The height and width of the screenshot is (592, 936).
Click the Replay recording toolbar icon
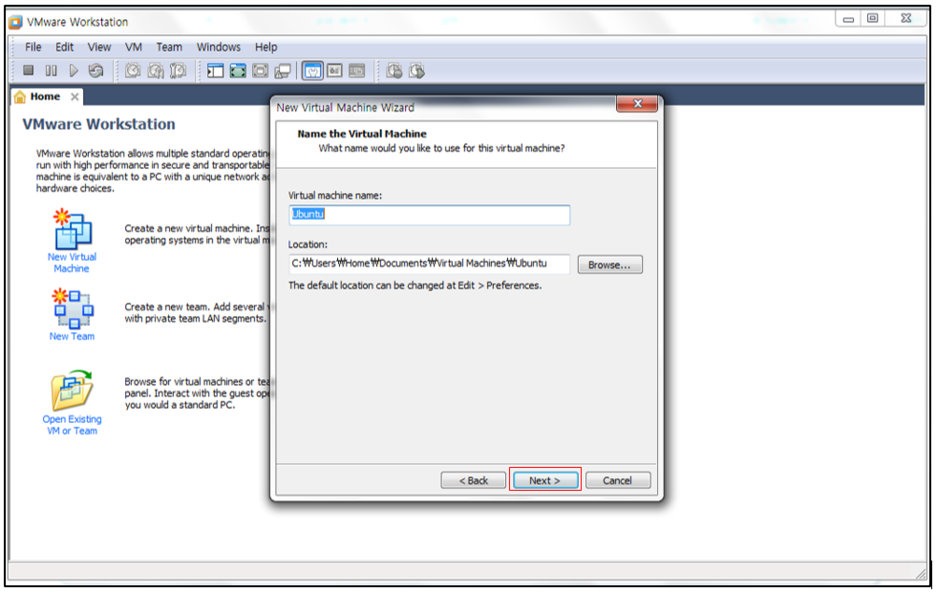click(x=417, y=71)
